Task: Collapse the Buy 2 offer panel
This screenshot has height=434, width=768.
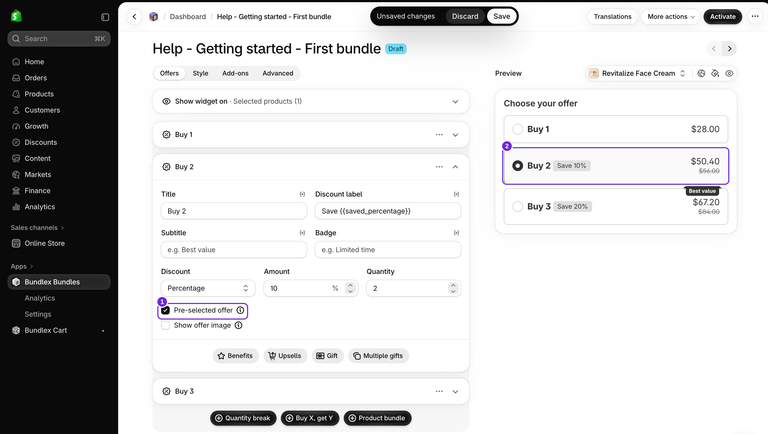Action: coord(456,167)
